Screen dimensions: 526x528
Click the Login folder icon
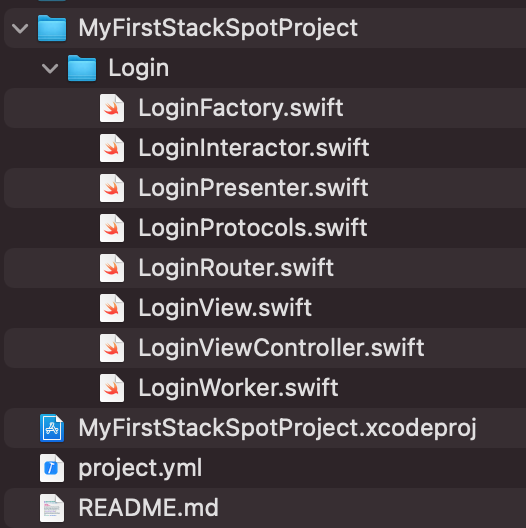coord(82,68)
